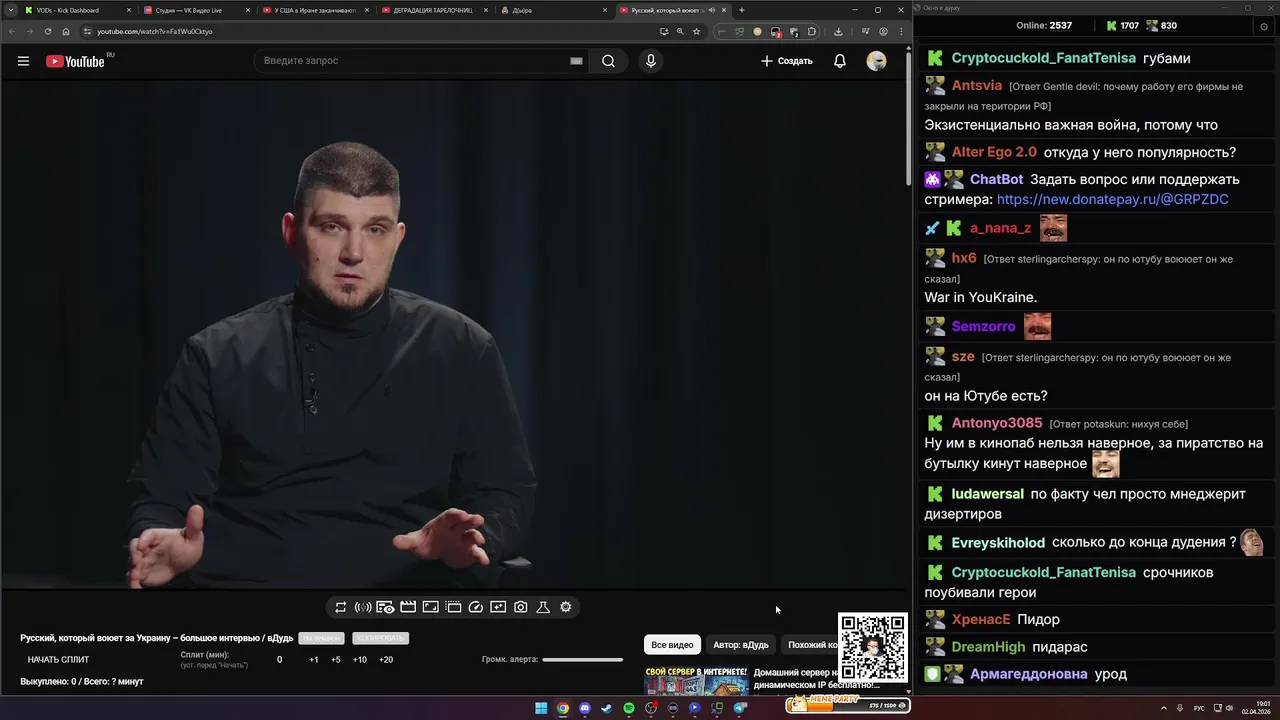1280x720 pixels.
Task: Switch to ДЕГРАДАЦИЯ ТАРЕЛОЧНИЦ tab
Action: click(x=435, y=10)
